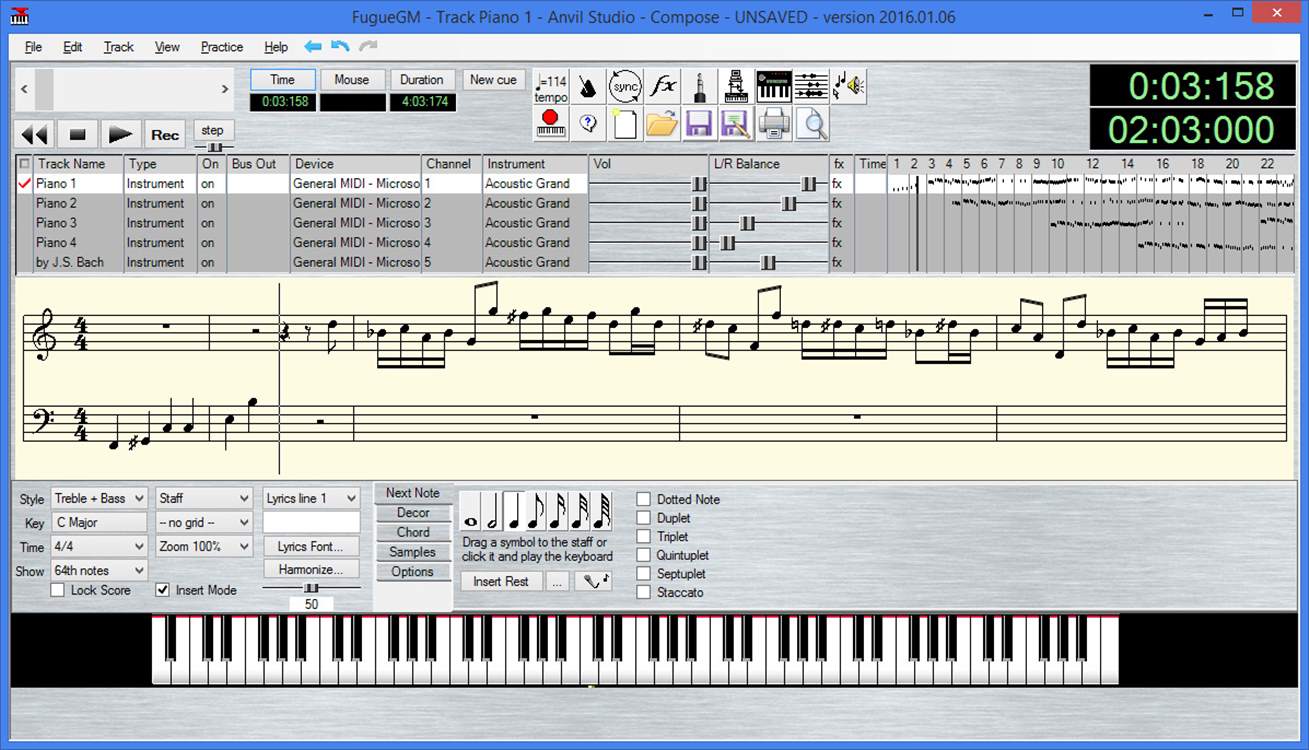Save the song with floppy icon
This screenshot has width=1309, height=750.
tap(699, 124)
